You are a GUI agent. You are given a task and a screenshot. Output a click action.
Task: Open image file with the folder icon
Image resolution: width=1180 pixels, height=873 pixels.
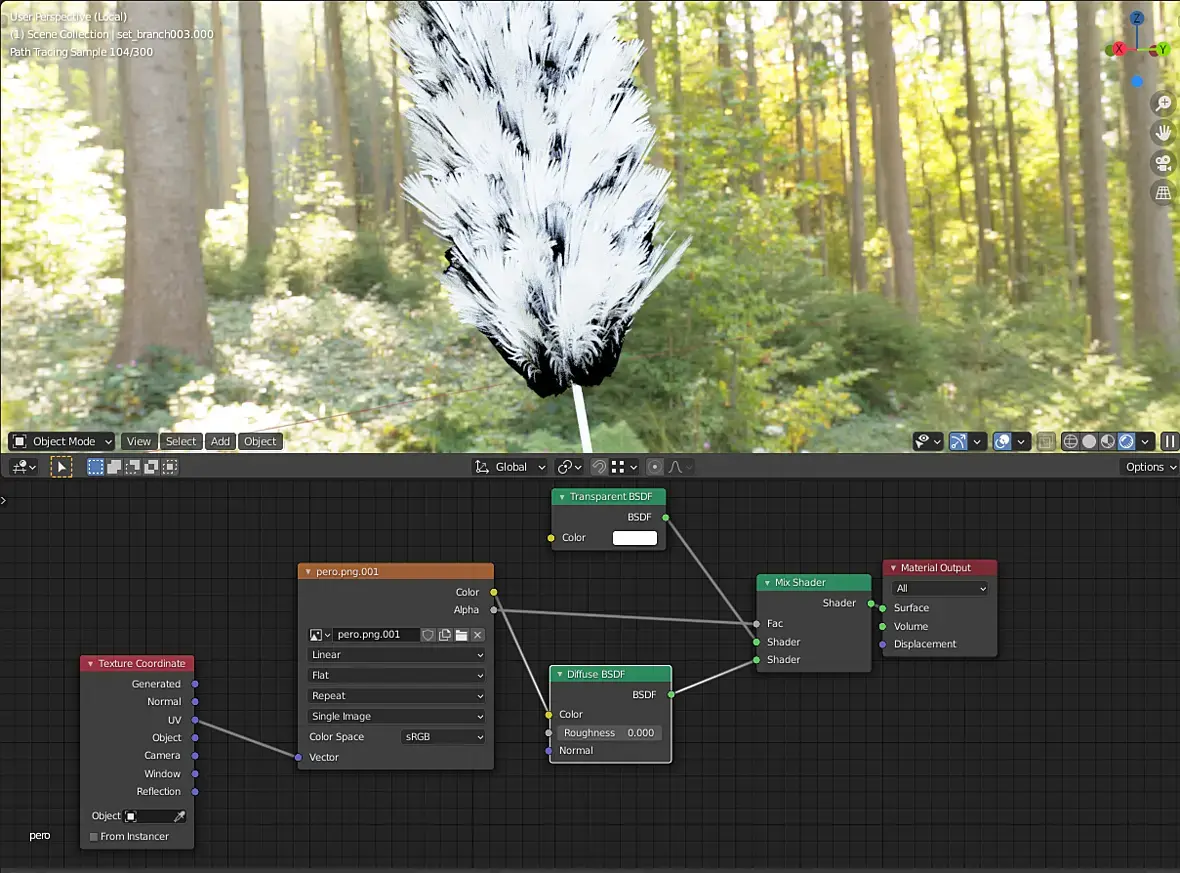click(x=461, y=635)
